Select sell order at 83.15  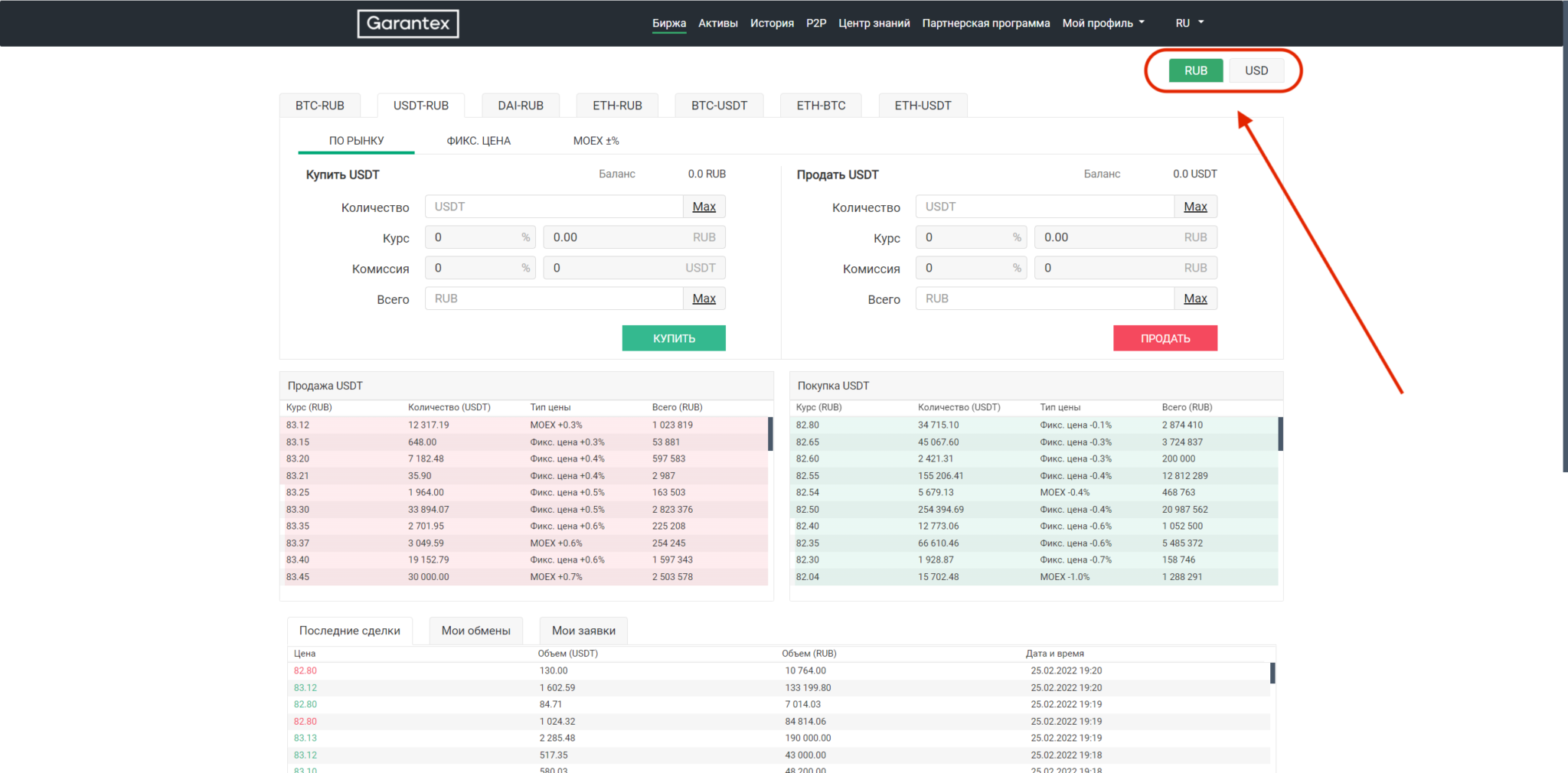click(524, 442)
